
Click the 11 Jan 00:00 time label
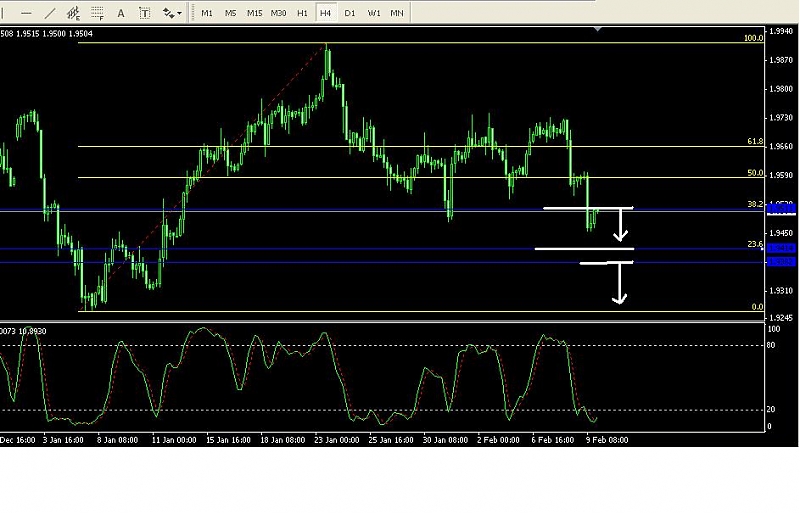[x=174, y=440]
